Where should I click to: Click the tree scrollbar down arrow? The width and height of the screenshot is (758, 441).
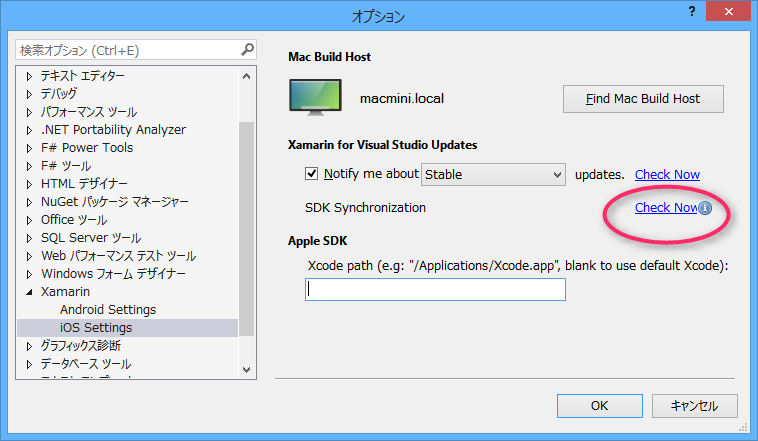pyautogui.click(x=247, y=369)
